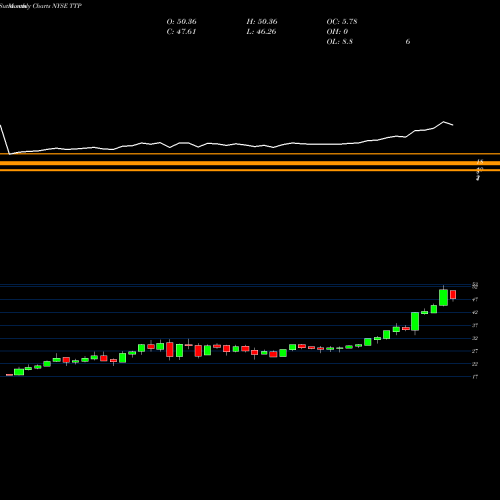Click the price axis label 22

coord(475,364)
